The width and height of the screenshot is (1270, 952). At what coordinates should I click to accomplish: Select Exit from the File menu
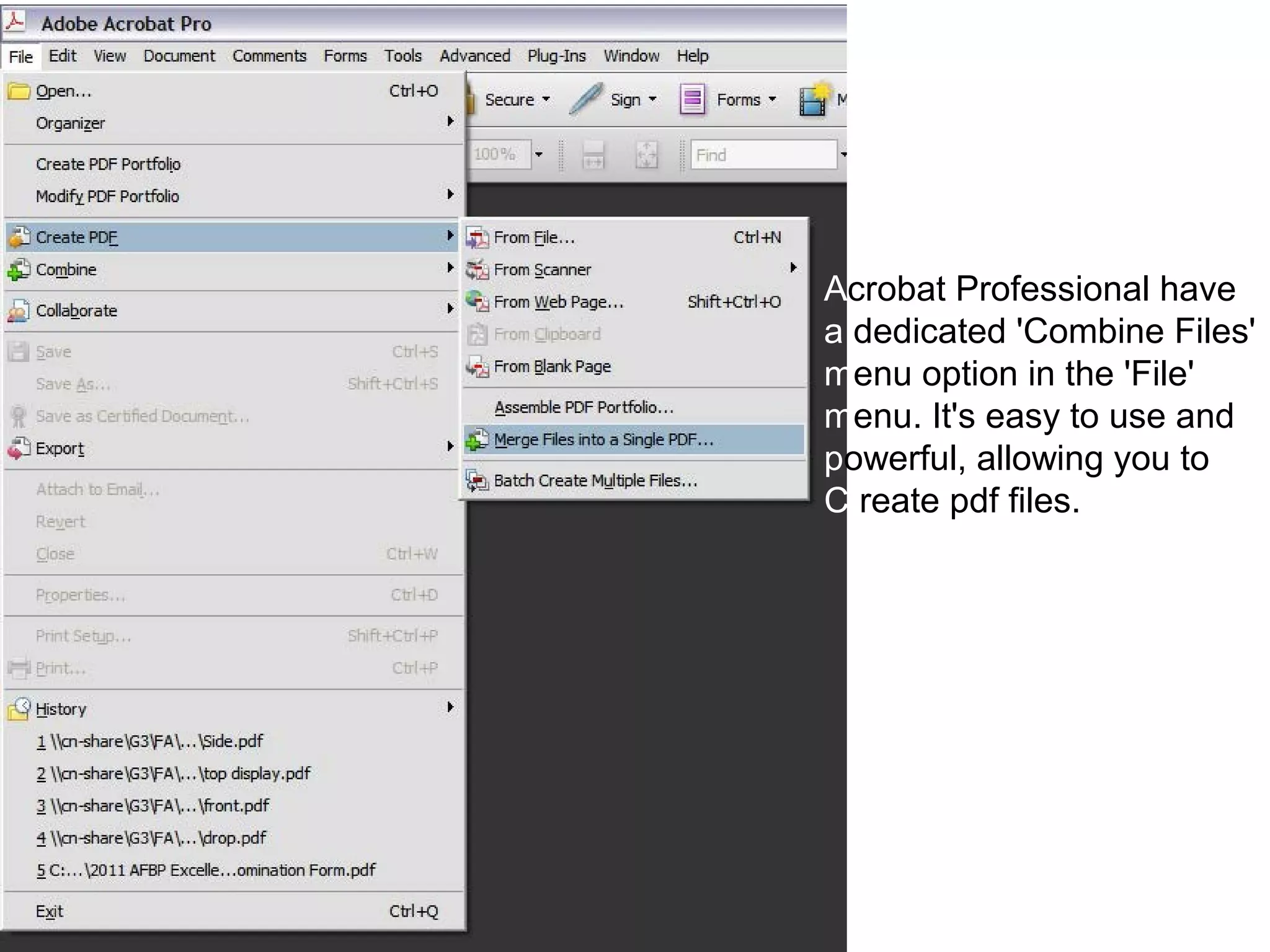pos(234,911)
